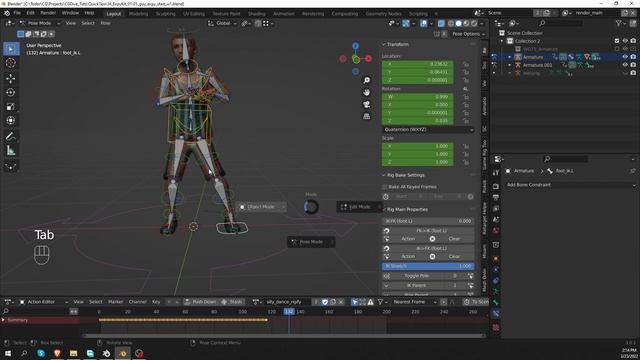This screenshot has height=360, width=640.
Task: Open Action Editor mode dropdown
Action: [x=44, y=302]
